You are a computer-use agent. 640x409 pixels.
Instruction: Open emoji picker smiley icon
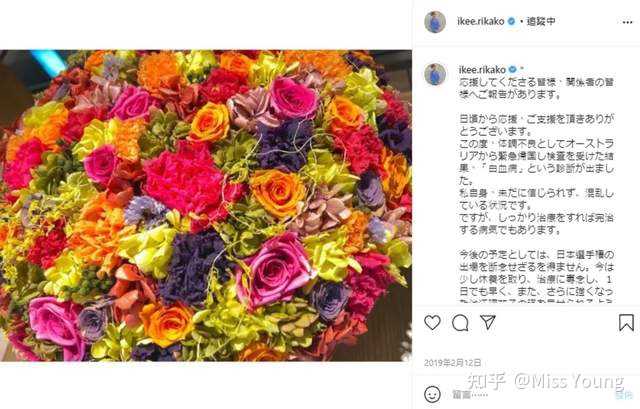[432, 394]
